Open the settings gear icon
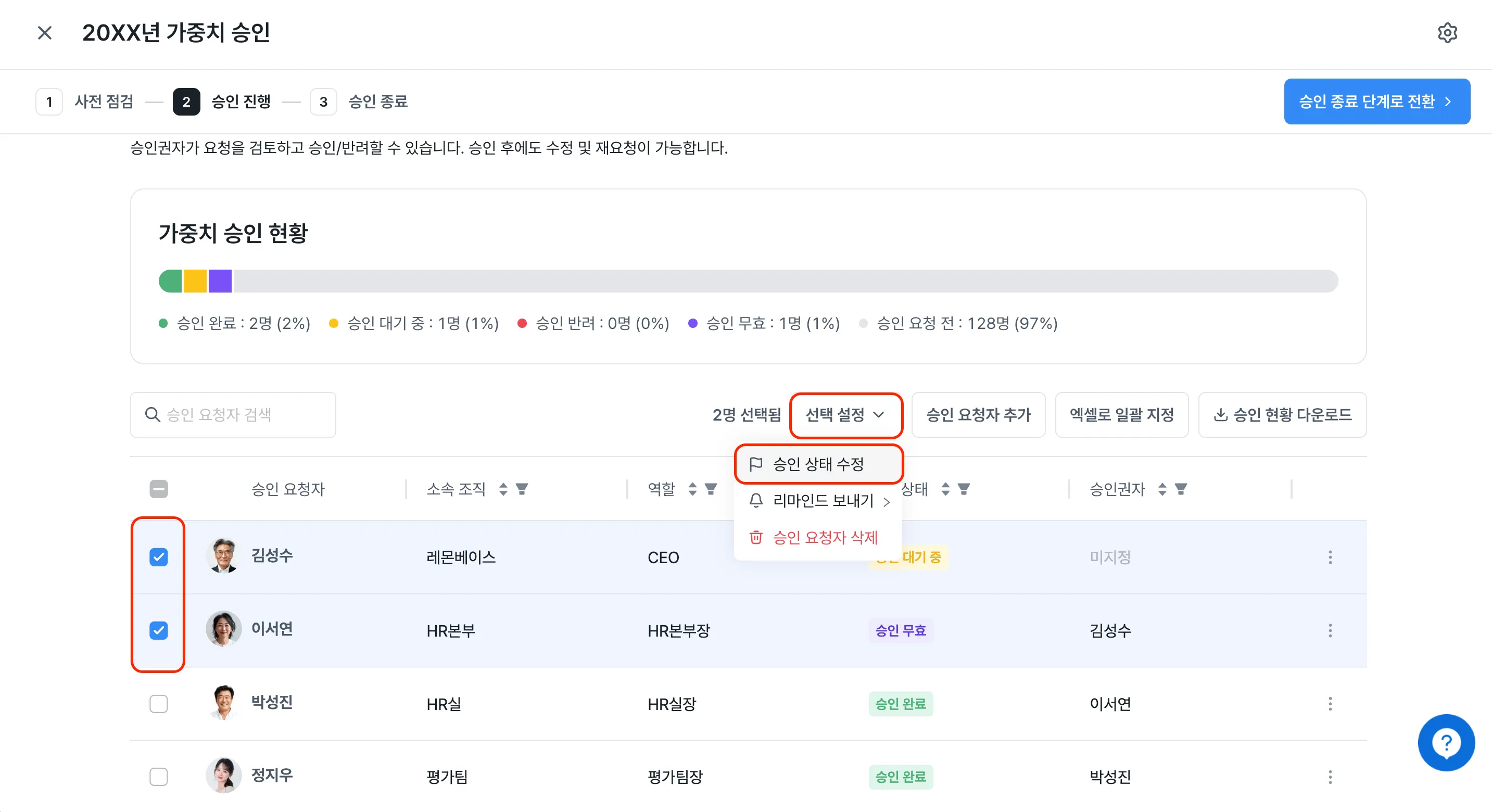Image resolution: width=1492 pixels, height=812 pixels. tap(1447, 33)
